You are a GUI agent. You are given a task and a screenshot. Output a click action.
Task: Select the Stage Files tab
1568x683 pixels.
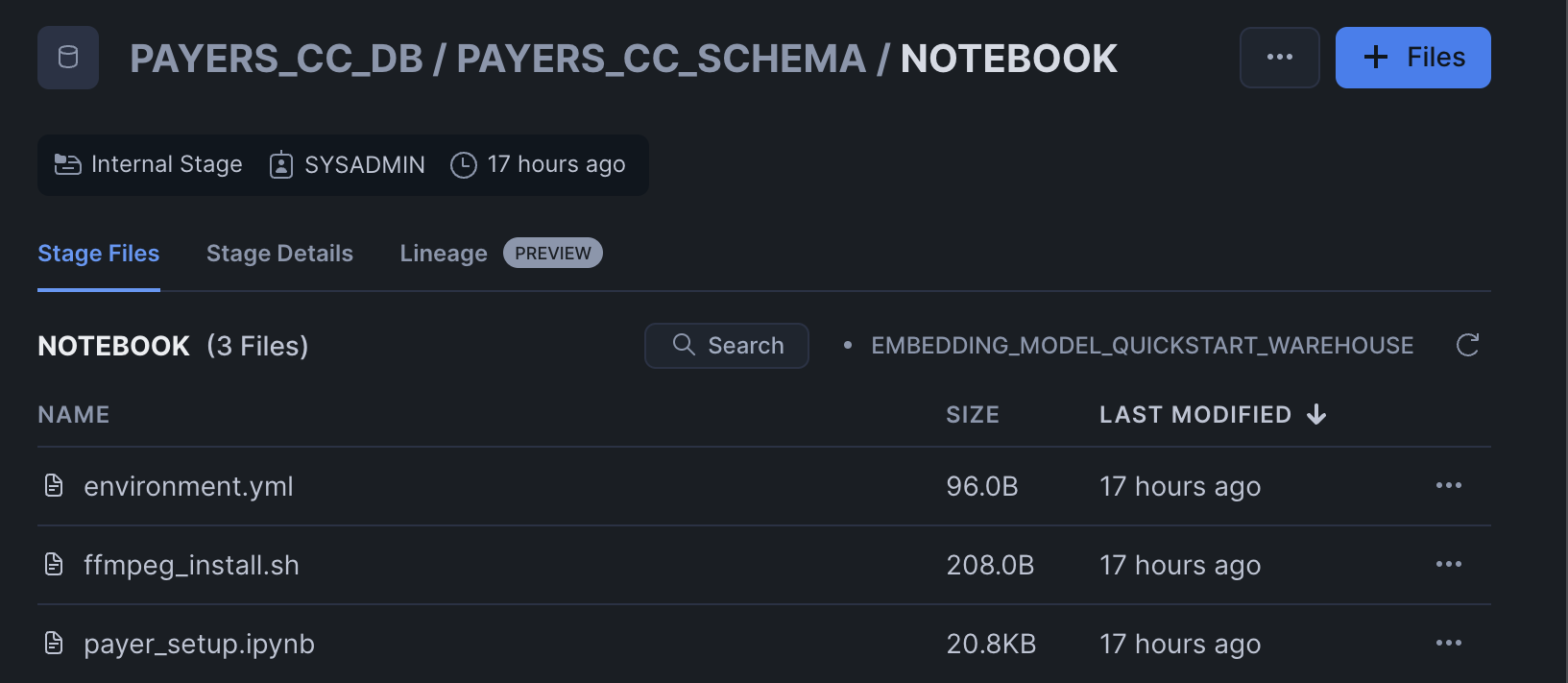click(98, 253)
